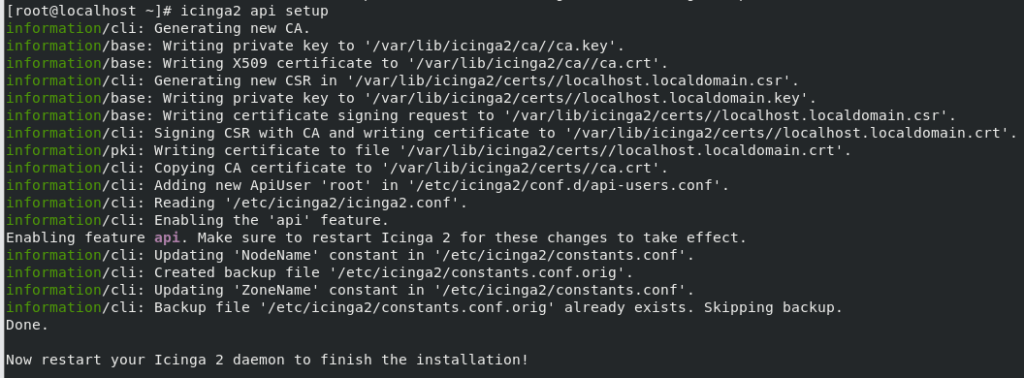This screenshot has height=378, width=1024.
Task: Click the 'information/pki' log line
Action: tap(429, 151)
